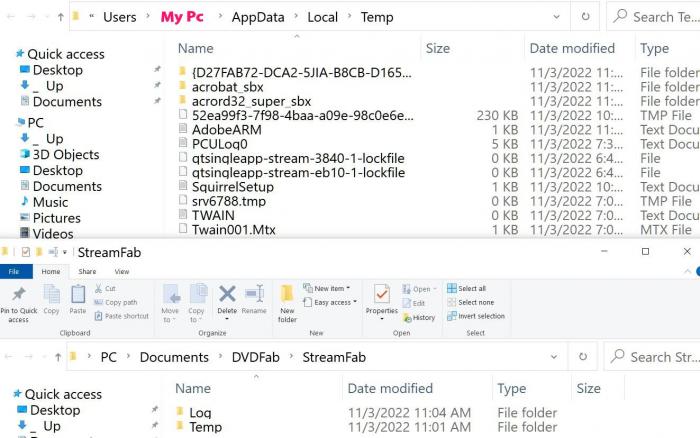Open History in ribbon
700x438 pixels.
click(419, 317)
